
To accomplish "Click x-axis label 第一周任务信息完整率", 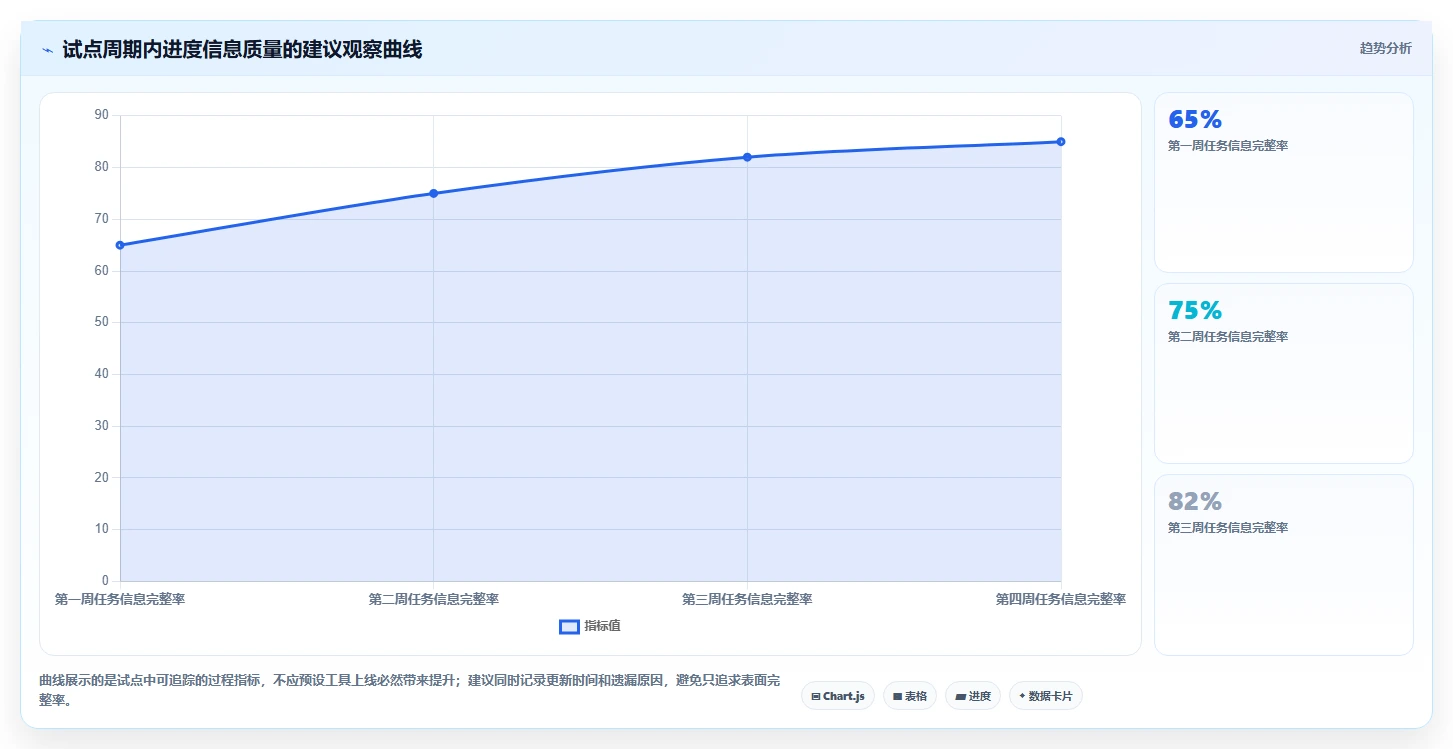I will [120, 599].
